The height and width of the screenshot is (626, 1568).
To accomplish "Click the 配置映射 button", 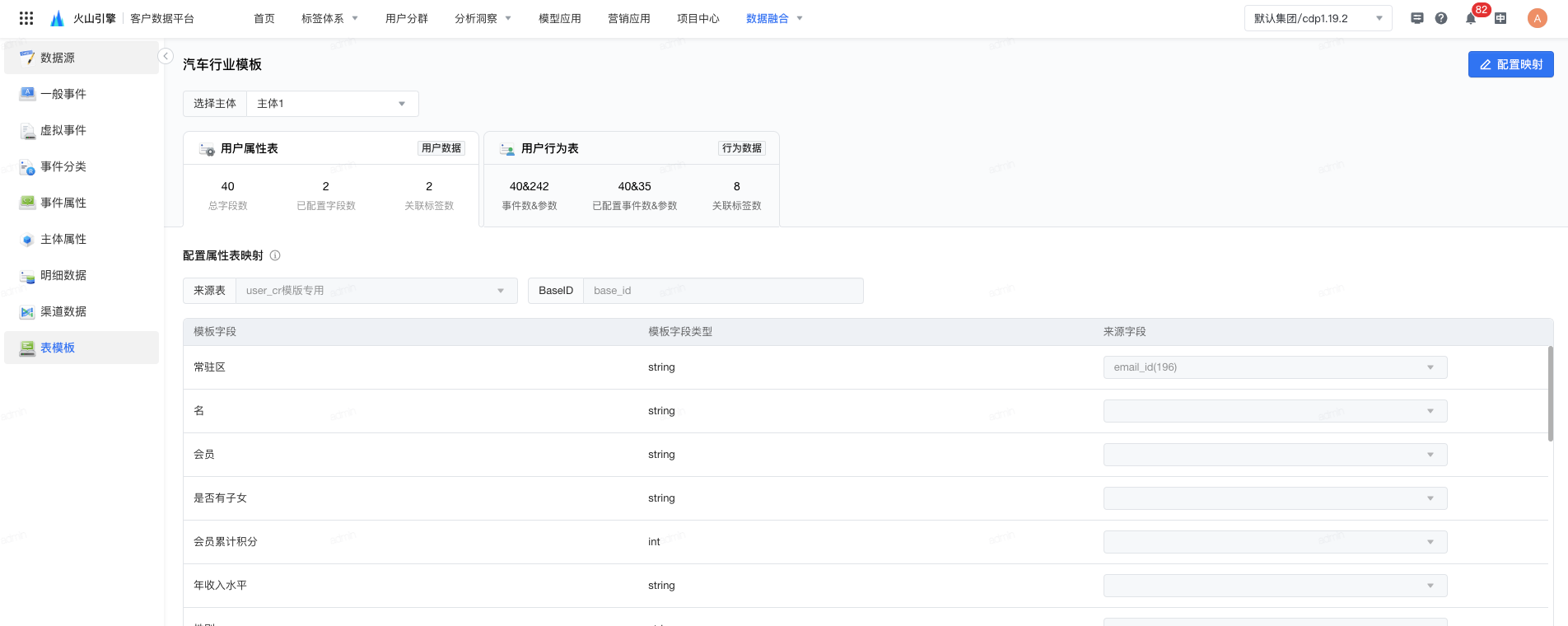I will pos(1510,64).
